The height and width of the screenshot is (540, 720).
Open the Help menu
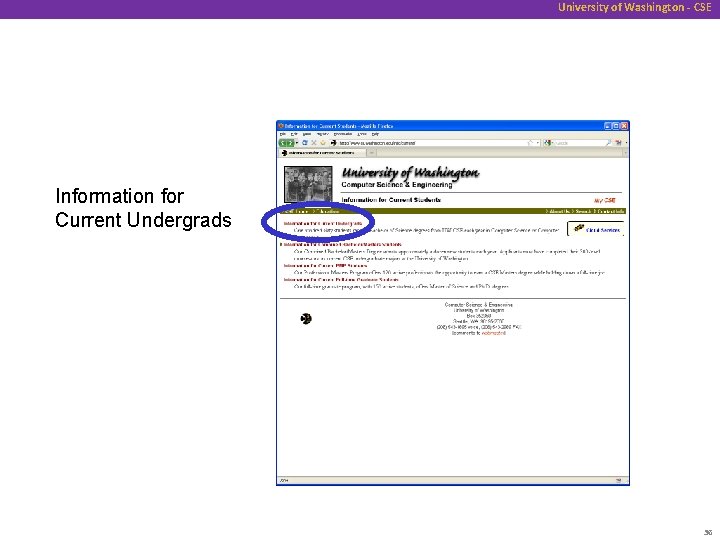375,134
